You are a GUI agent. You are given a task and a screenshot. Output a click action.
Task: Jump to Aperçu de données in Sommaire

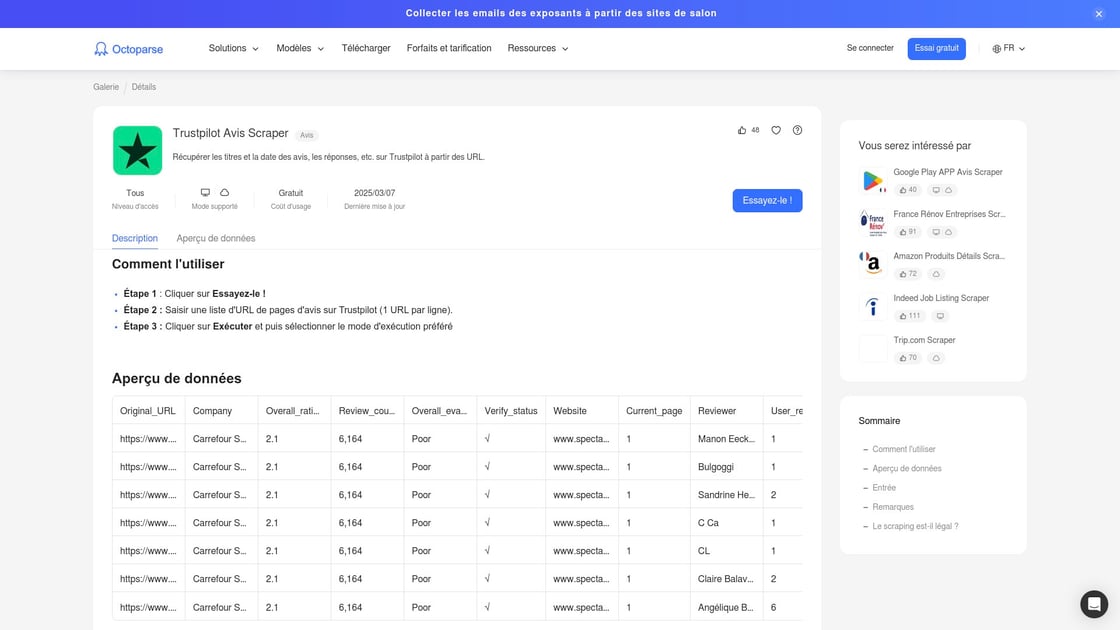906,469
